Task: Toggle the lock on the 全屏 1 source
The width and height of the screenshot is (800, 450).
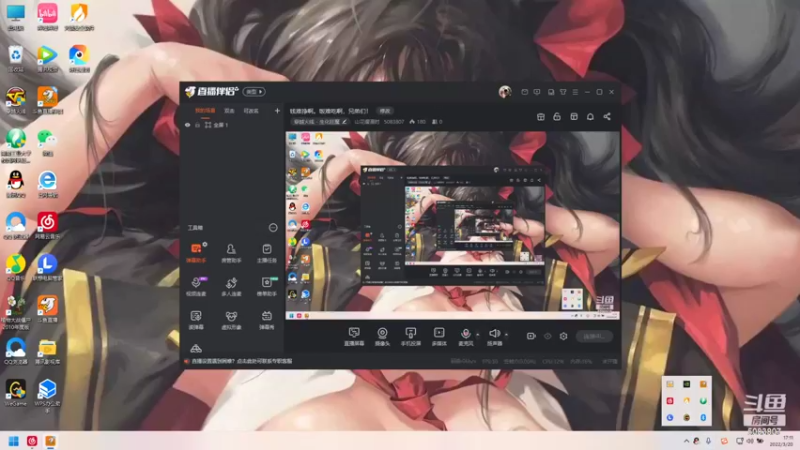Action: (197, 125)
